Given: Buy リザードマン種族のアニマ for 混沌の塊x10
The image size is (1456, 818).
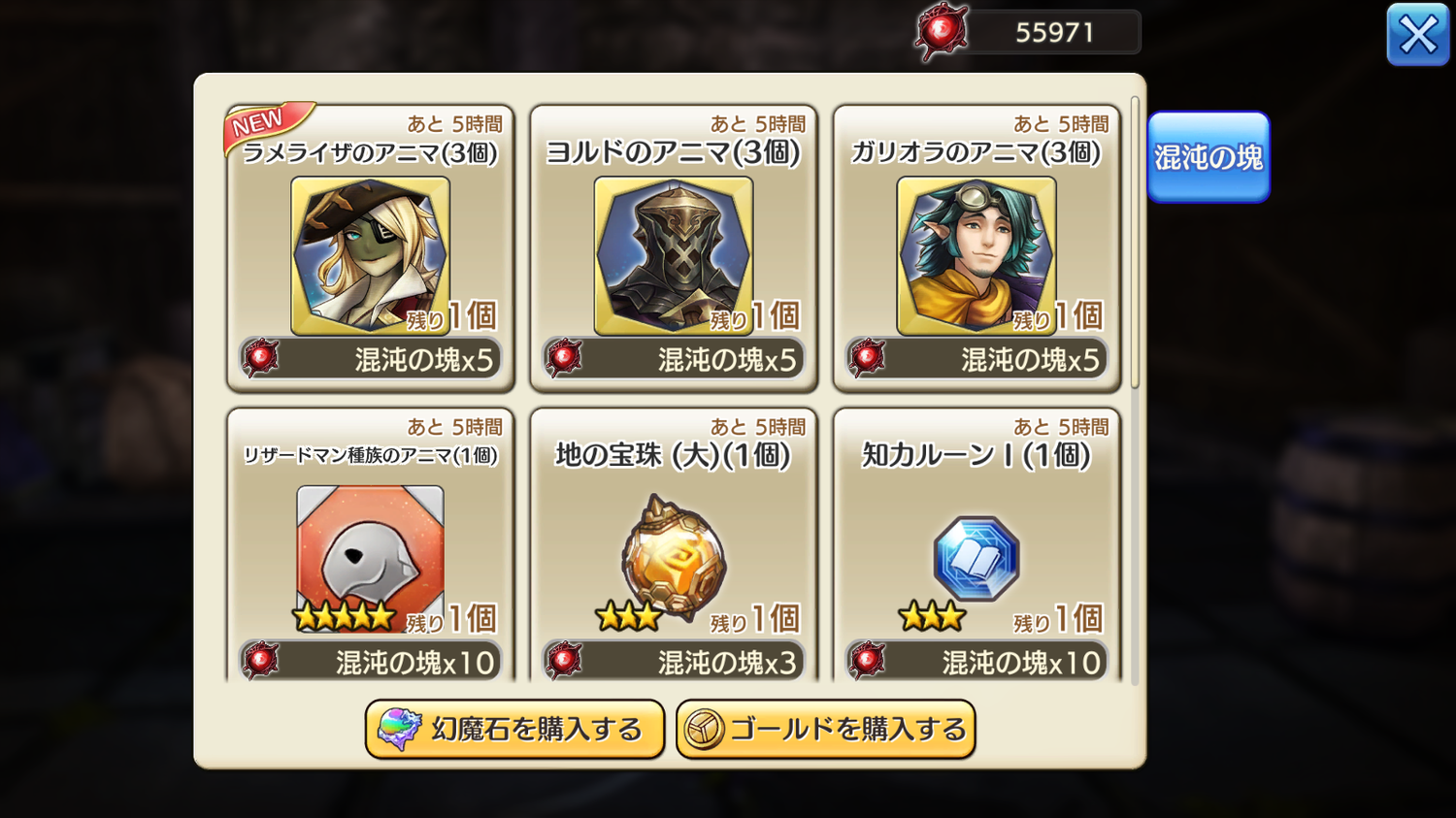Looking at the screenshot, I should (371, 661).
